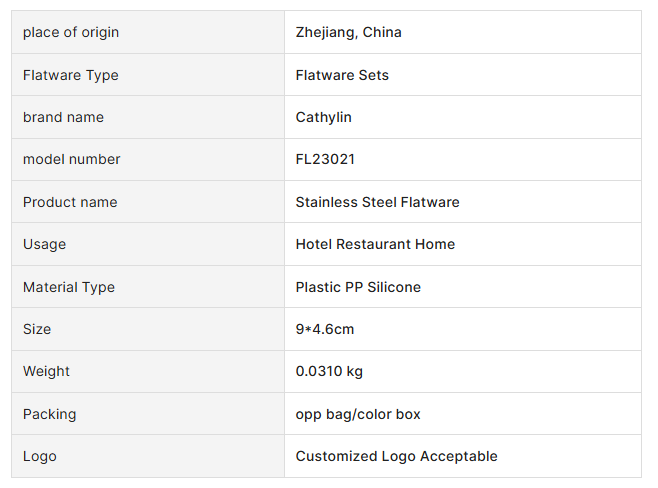Viewport: 658px width, 488px height.
Task: Click the 'place of origin' label cell
Action: [x=71, y=32]
